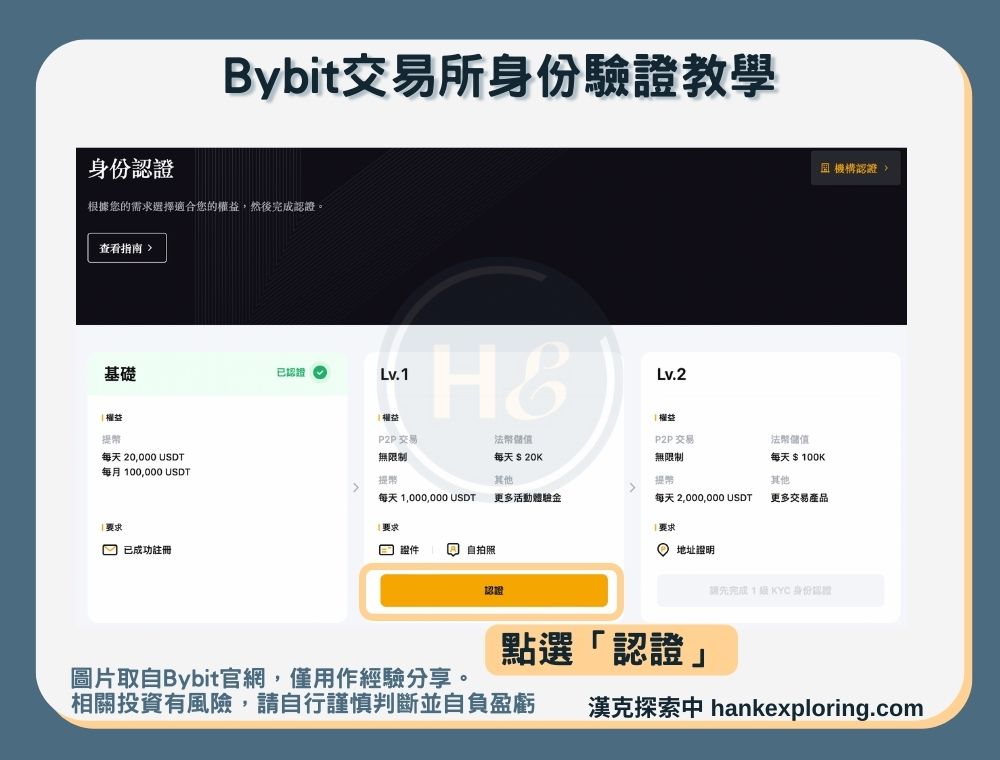1000x760 pixels.
Task: Click the 自拍照 requirement label
Action: point(481,550)
